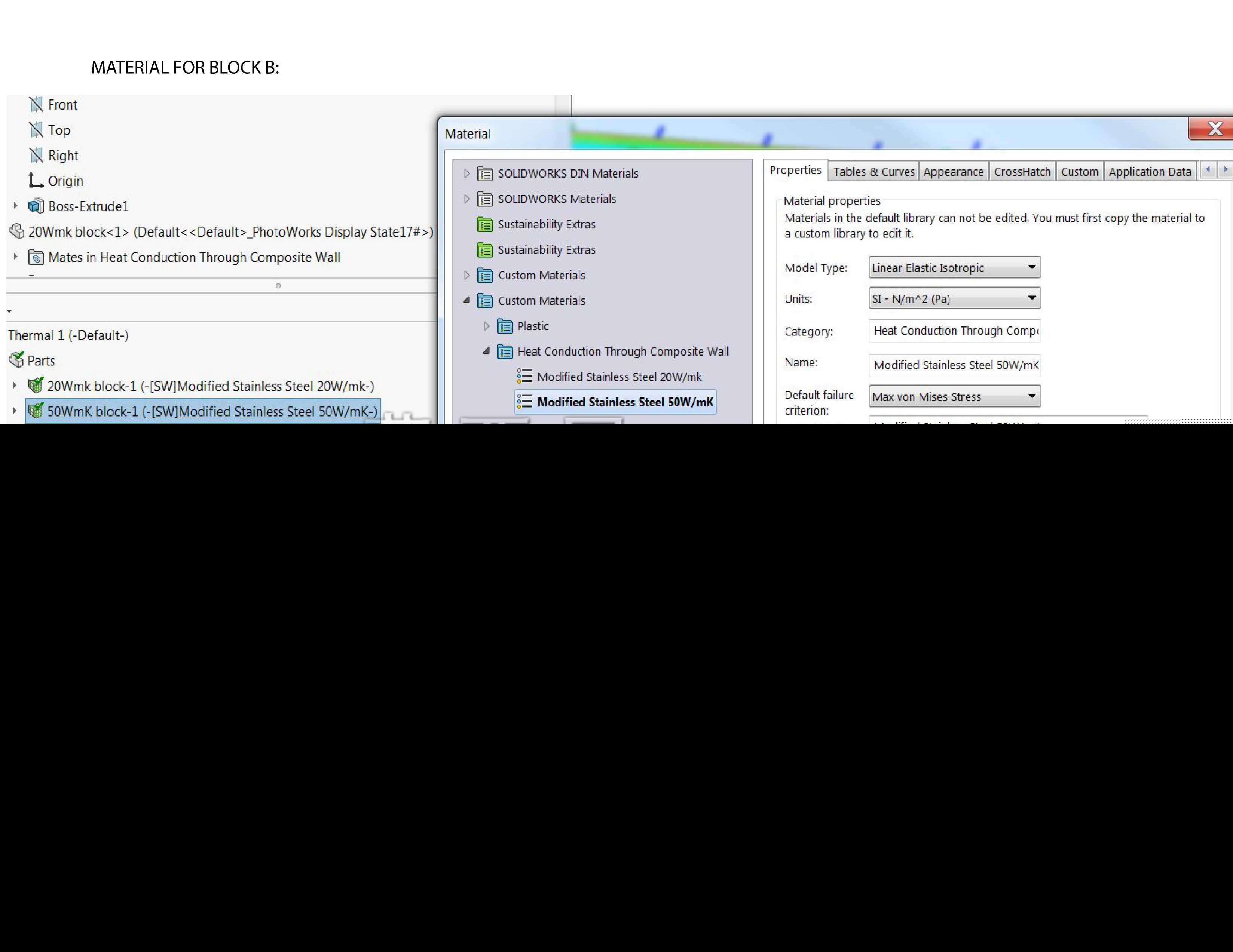Click the second Sustainability Extras library icon
The image size is (1233, 952).
tap(485, 249)
